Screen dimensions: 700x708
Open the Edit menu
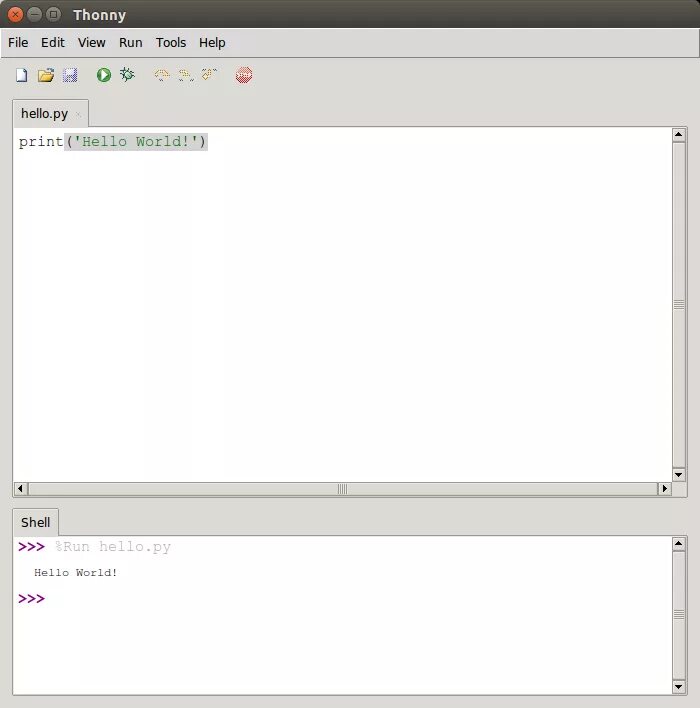point(53,42)
